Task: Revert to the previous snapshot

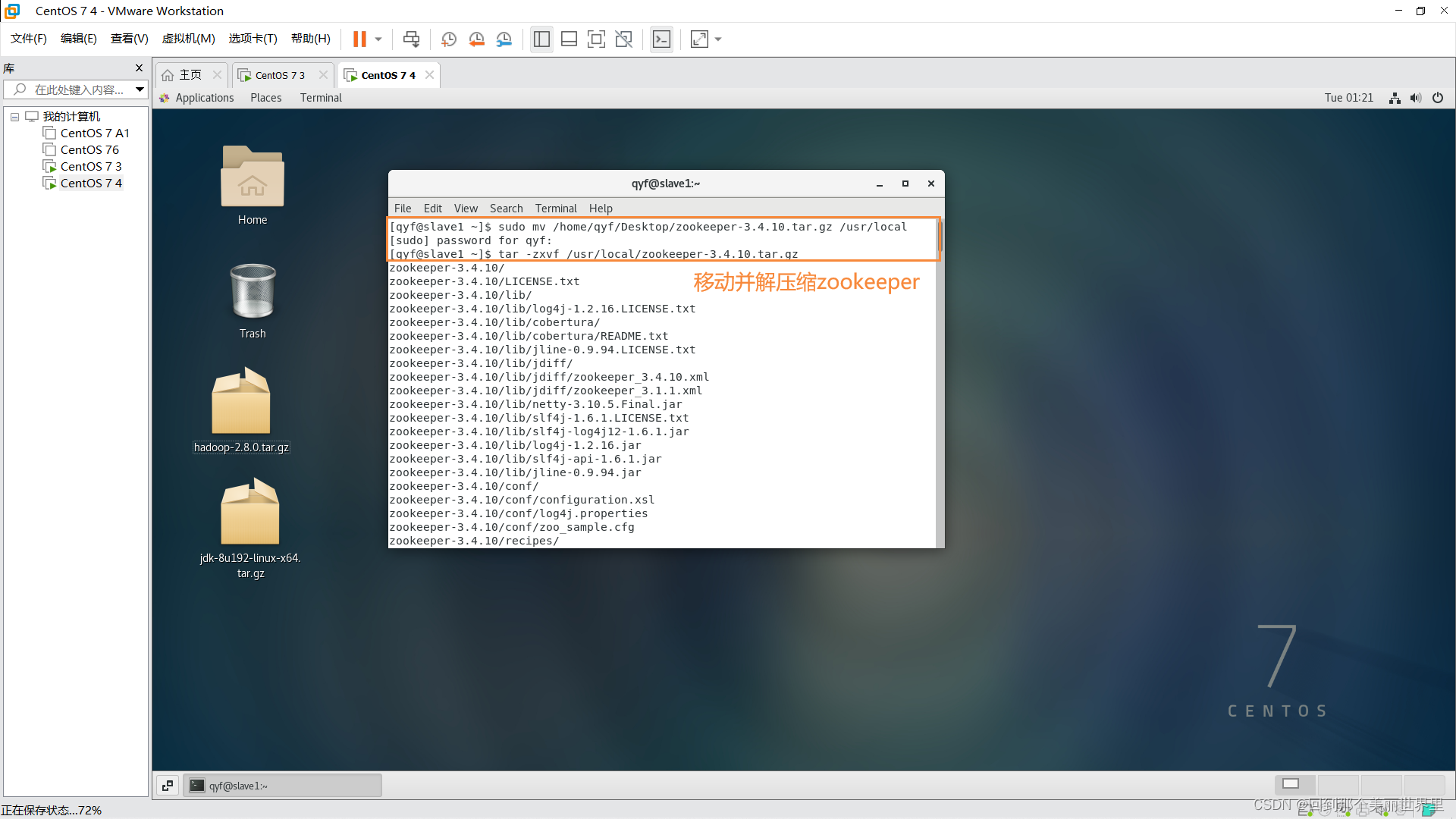Action: click(476, 39)
